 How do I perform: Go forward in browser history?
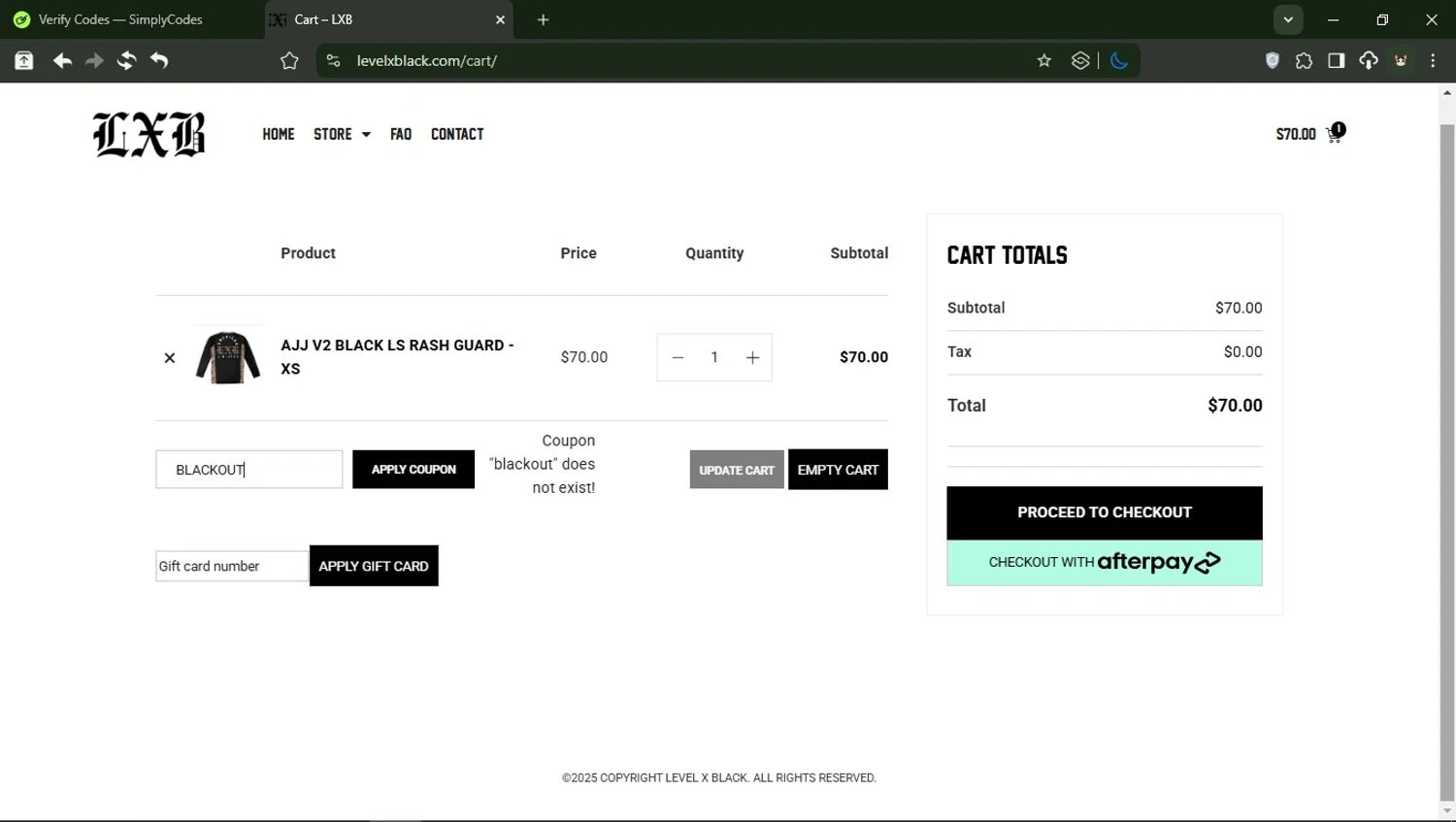click(x=94, y=61)
